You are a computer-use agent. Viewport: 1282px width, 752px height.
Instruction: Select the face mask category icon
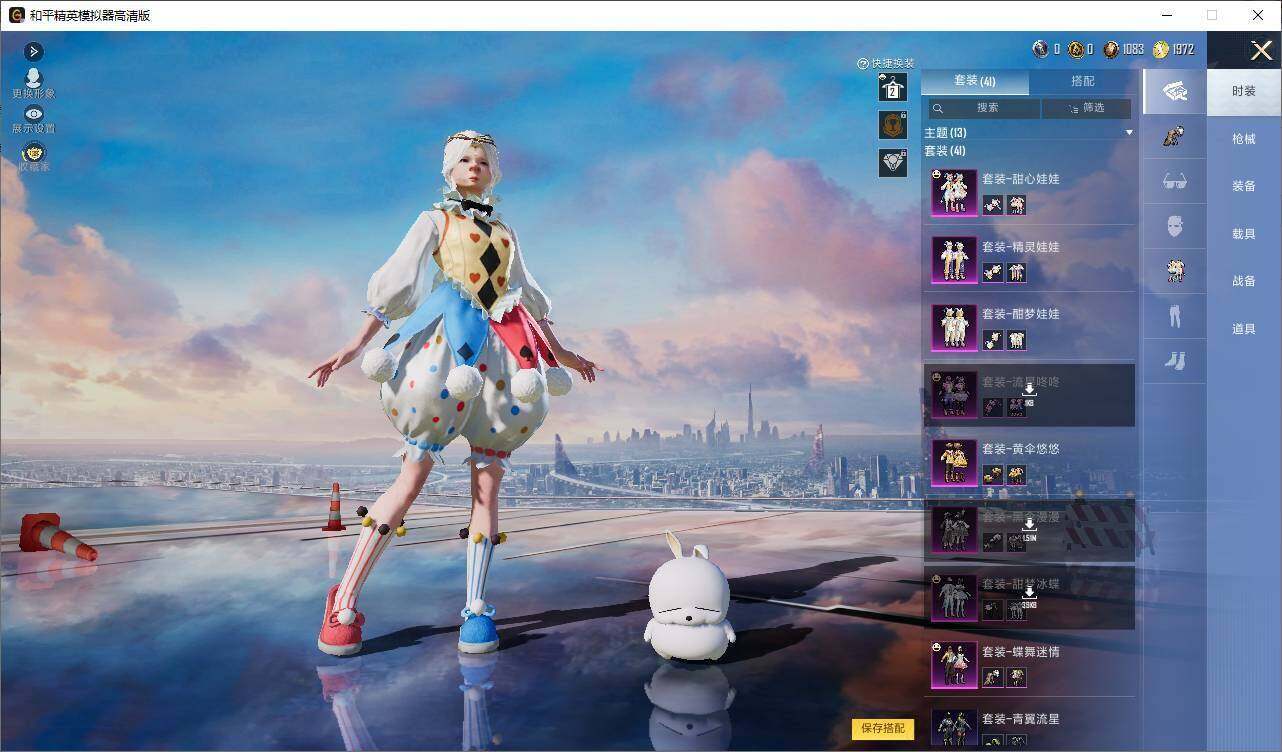click(1175, 226)
